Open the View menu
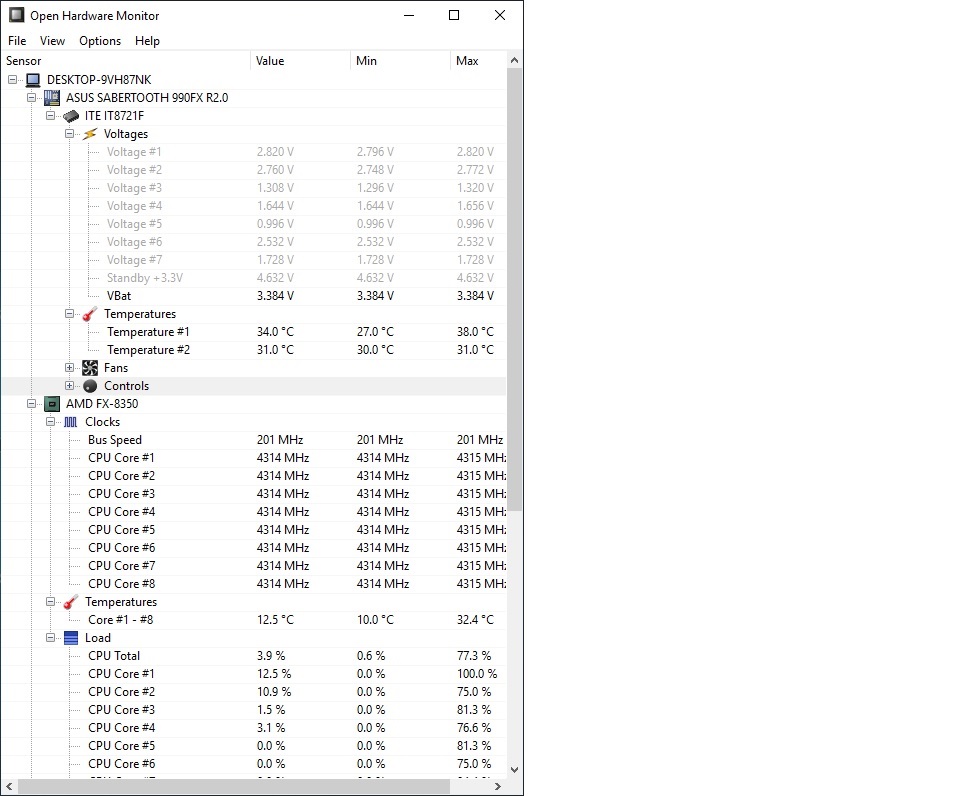960x796 pixels. pyautogui.click(x=52, y=40)
